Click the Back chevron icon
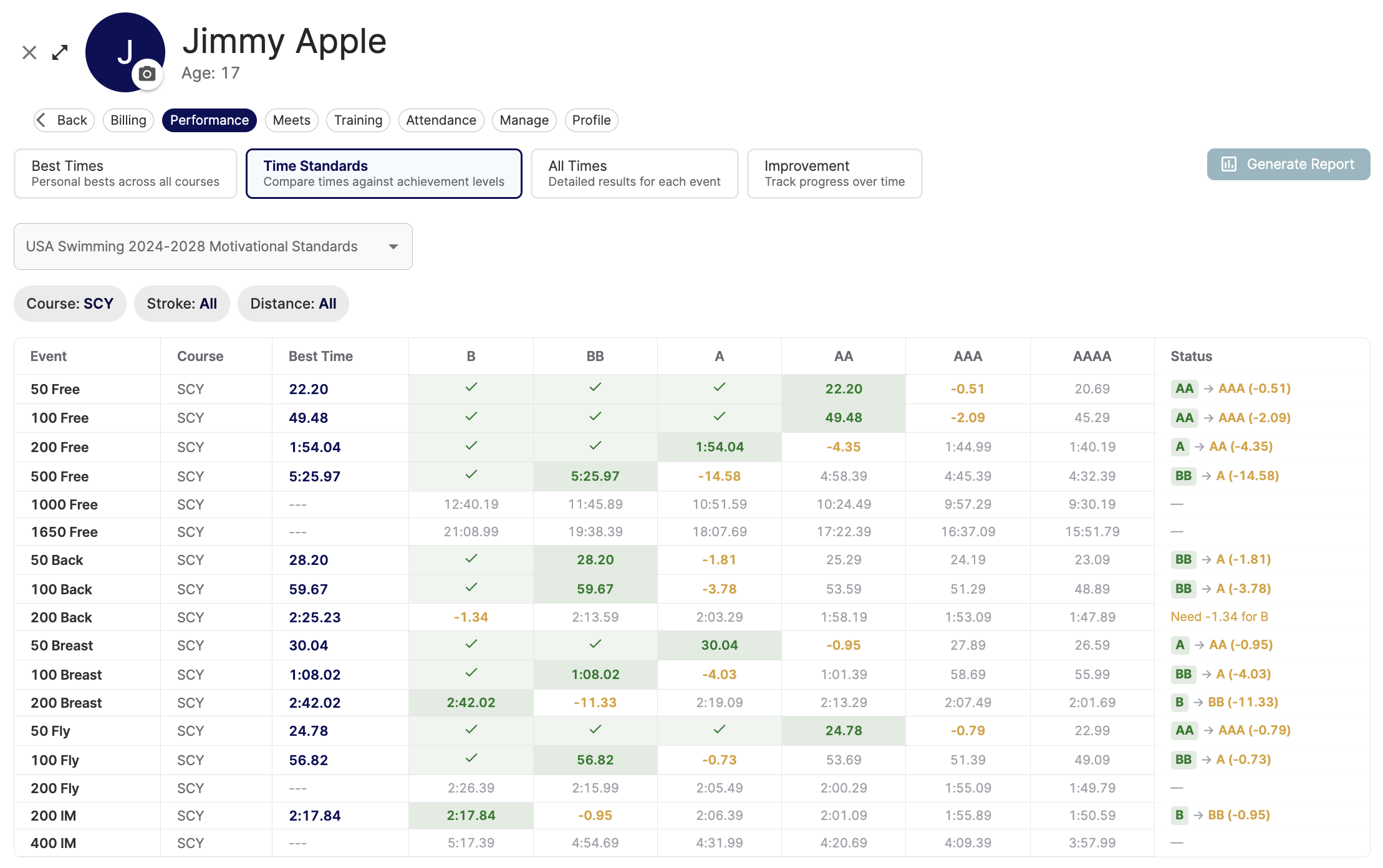Screen dimensions: 1383x868 pyautogui.click(x=42, y=120)
